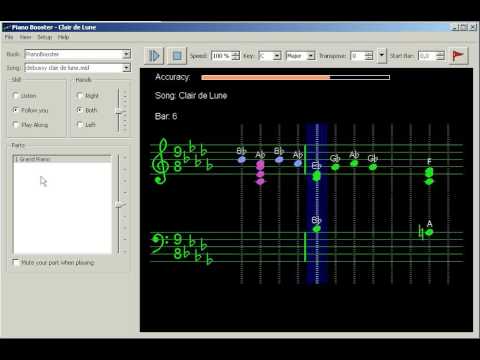Click the 'Bar: 6' text
Screen dimensions: 480x360
pyautogui.click(x=166, y=116)
